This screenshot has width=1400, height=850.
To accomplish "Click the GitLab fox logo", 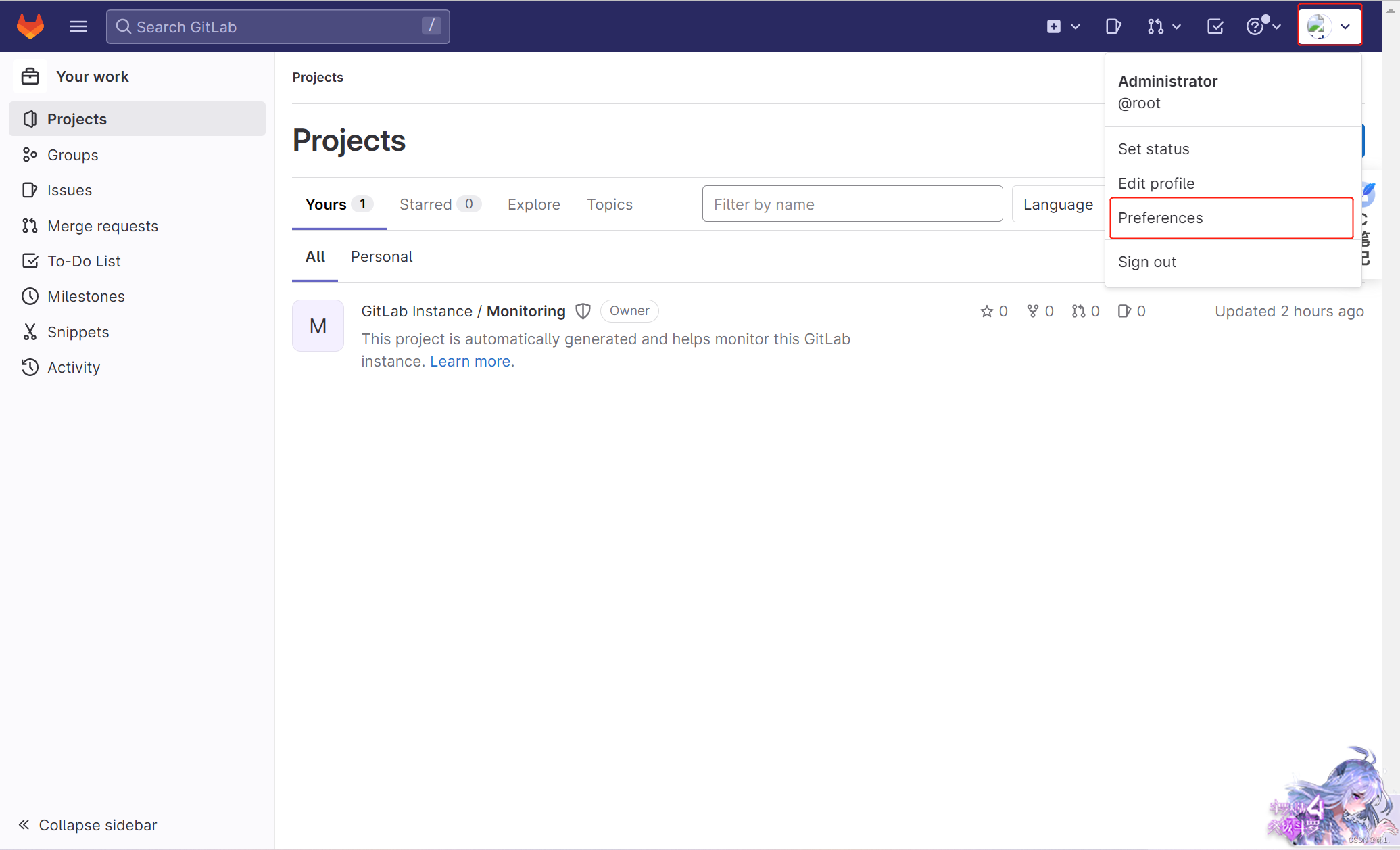I will 30,26.
